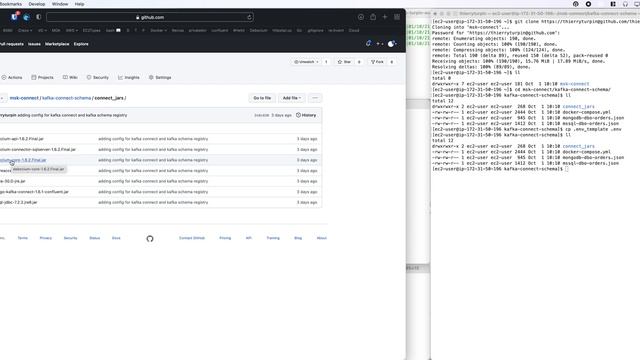Image resolution: width=640 pixels, height=360 pixels.
Task: Open the Bookmarks menu in the macOS menu bar
Action: (x=11, y=4)
